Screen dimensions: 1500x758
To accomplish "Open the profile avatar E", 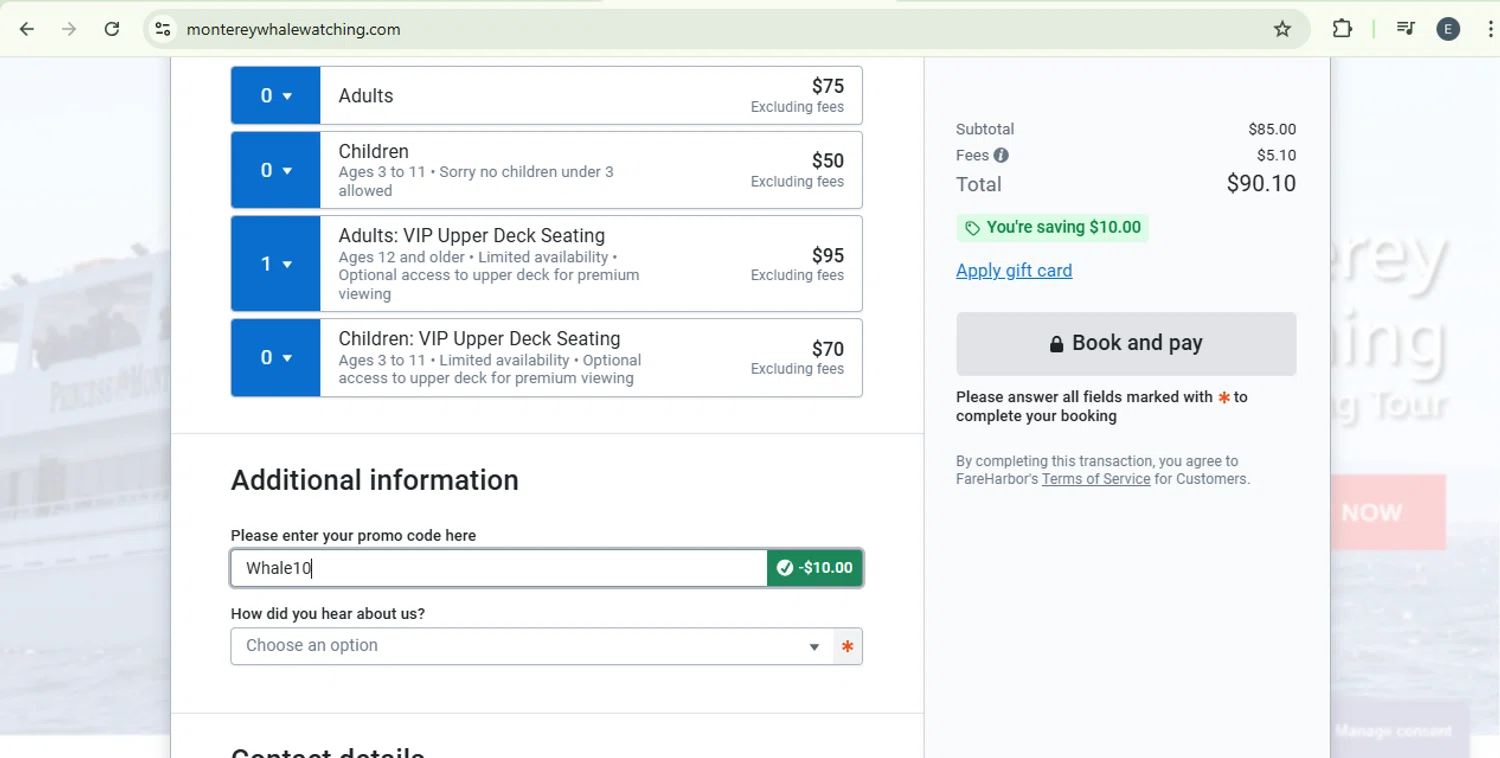I will (1448, 29).
